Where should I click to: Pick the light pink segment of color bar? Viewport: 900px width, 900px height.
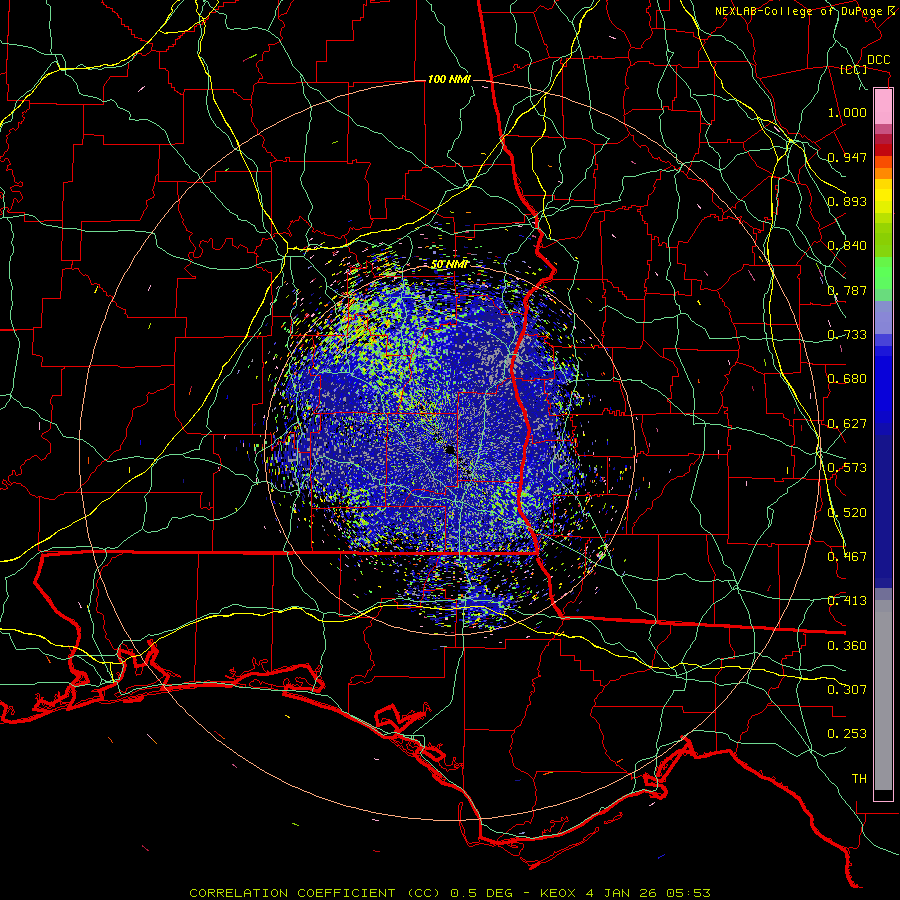point(883,107)
